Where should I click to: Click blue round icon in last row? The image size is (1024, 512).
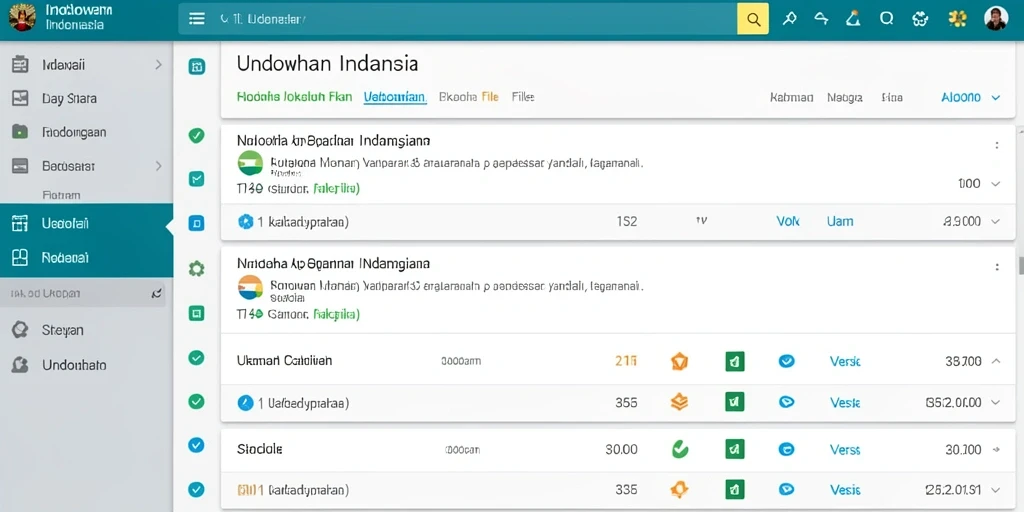pos(787,489)
